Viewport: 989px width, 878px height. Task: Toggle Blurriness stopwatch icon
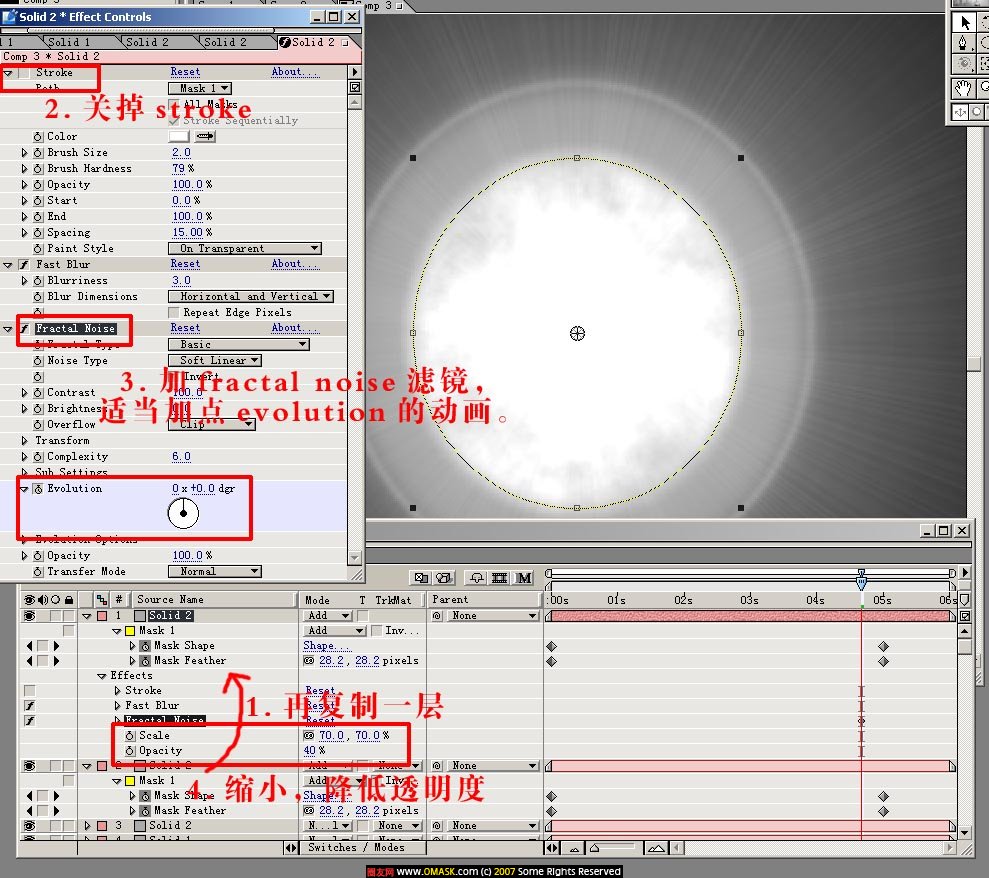coord(38,281)
